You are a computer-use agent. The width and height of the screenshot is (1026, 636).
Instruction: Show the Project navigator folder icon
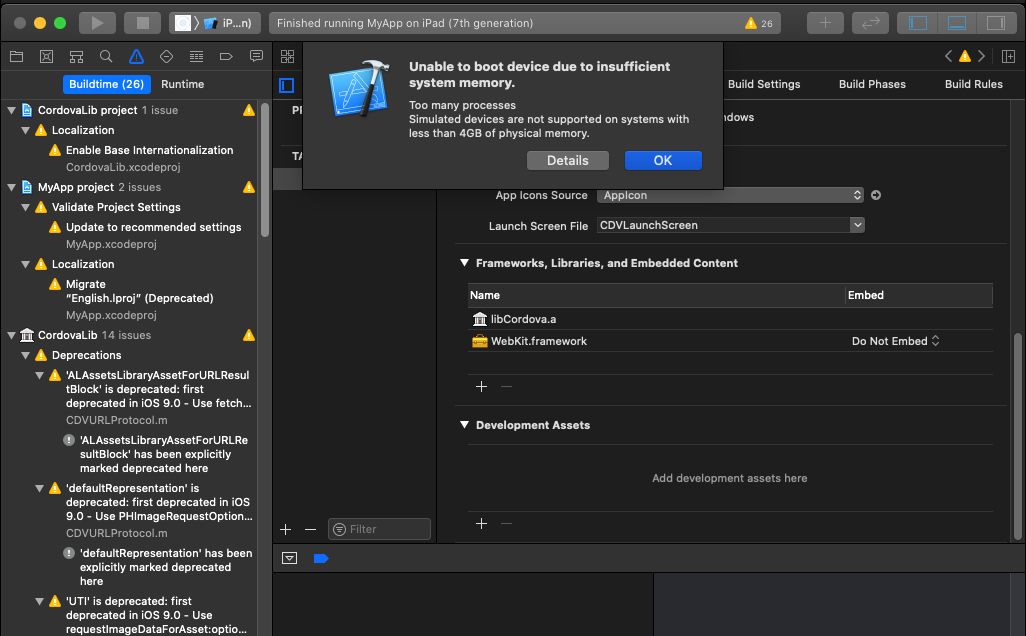[x=16, y=56]
